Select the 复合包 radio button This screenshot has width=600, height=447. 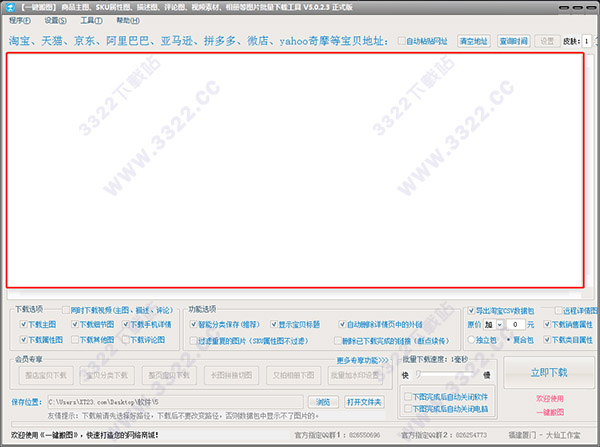tap(509, 339)
